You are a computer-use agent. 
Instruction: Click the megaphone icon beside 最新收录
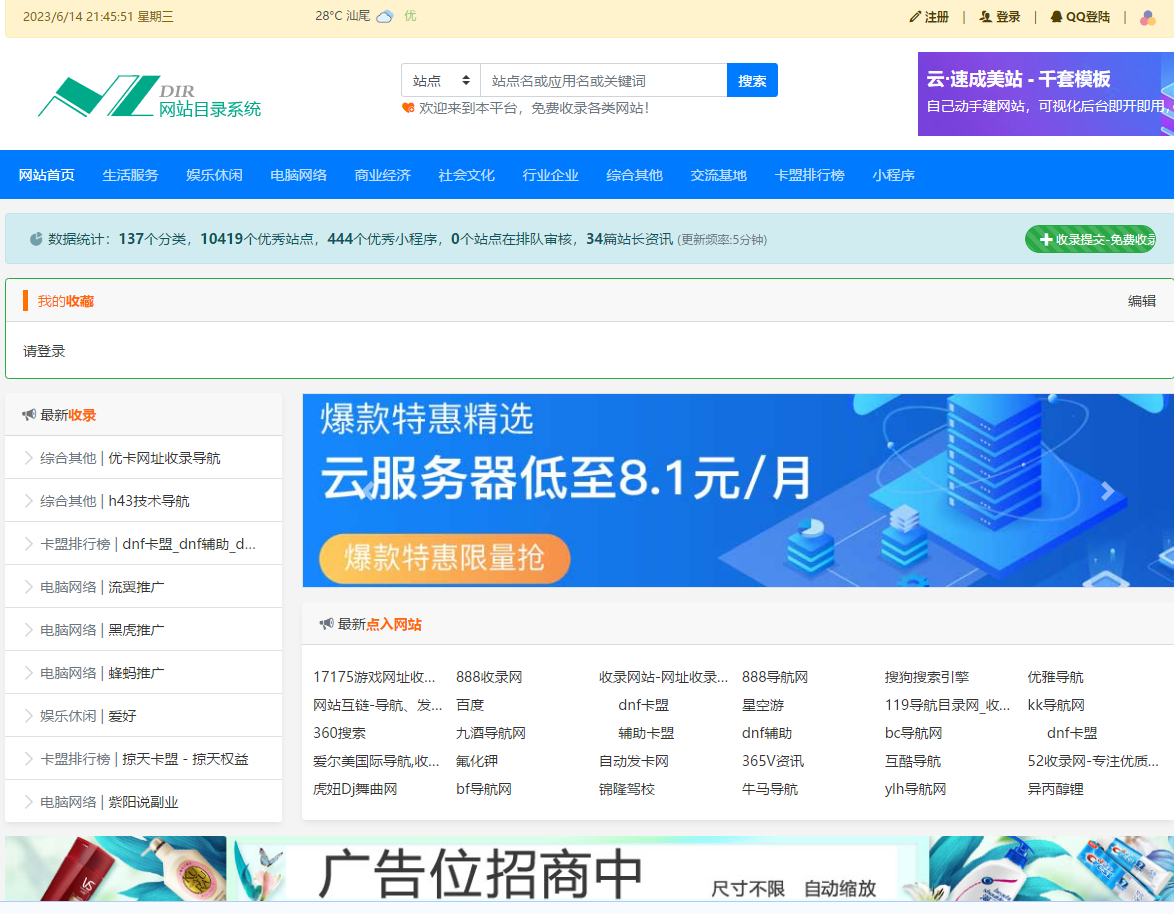(29, 415)
